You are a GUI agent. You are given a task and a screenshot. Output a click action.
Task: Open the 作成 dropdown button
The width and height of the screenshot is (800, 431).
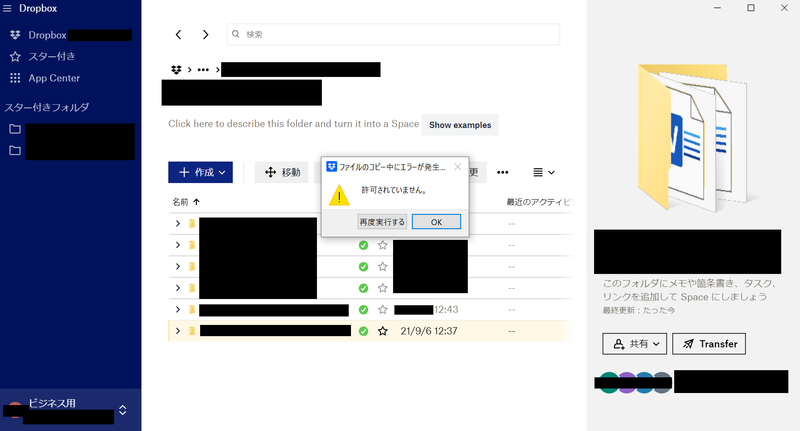coord(201,172)
